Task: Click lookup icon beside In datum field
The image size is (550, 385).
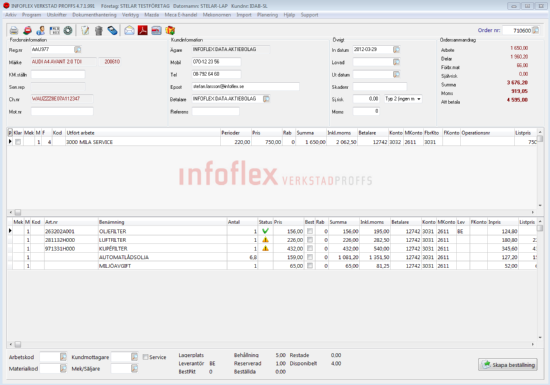Action: click(396, 49)
